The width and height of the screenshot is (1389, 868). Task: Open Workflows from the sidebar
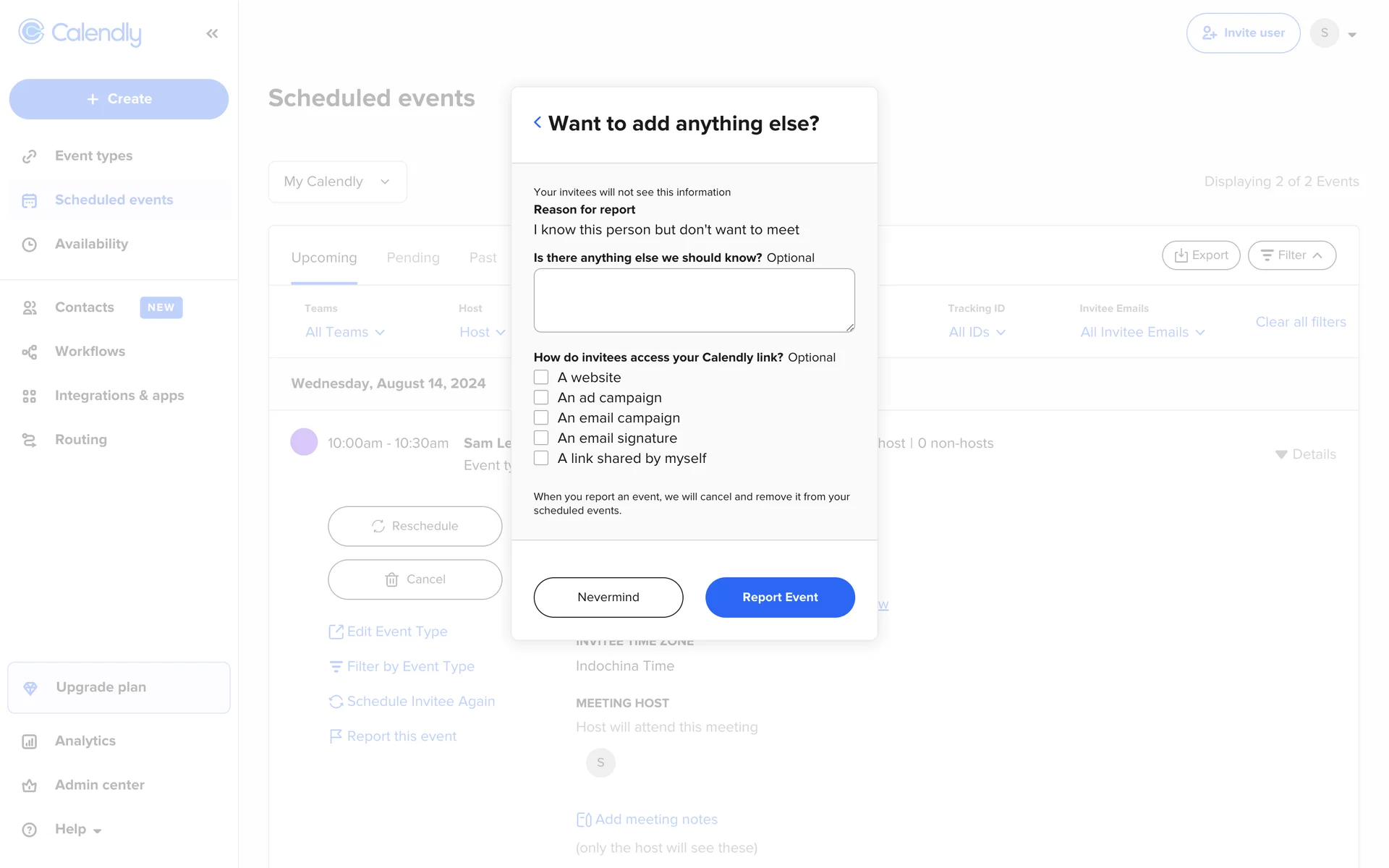[90, 352]
